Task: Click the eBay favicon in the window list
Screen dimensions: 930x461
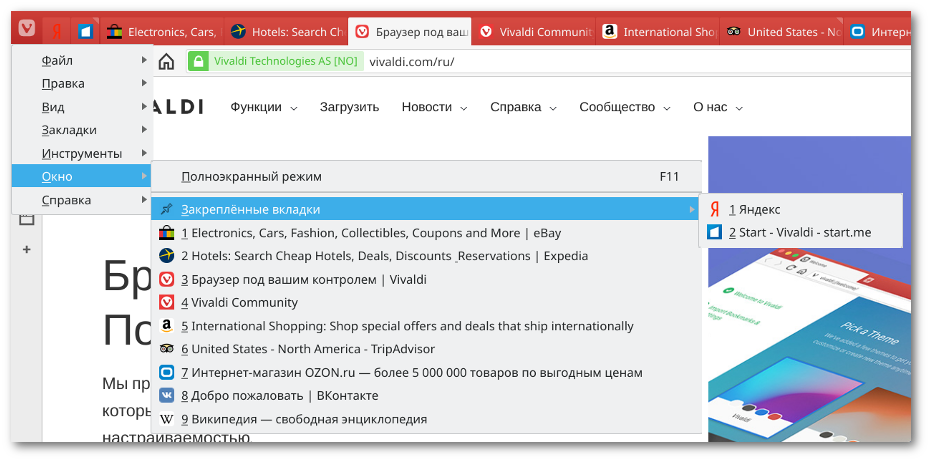Action: coord(167,233)
